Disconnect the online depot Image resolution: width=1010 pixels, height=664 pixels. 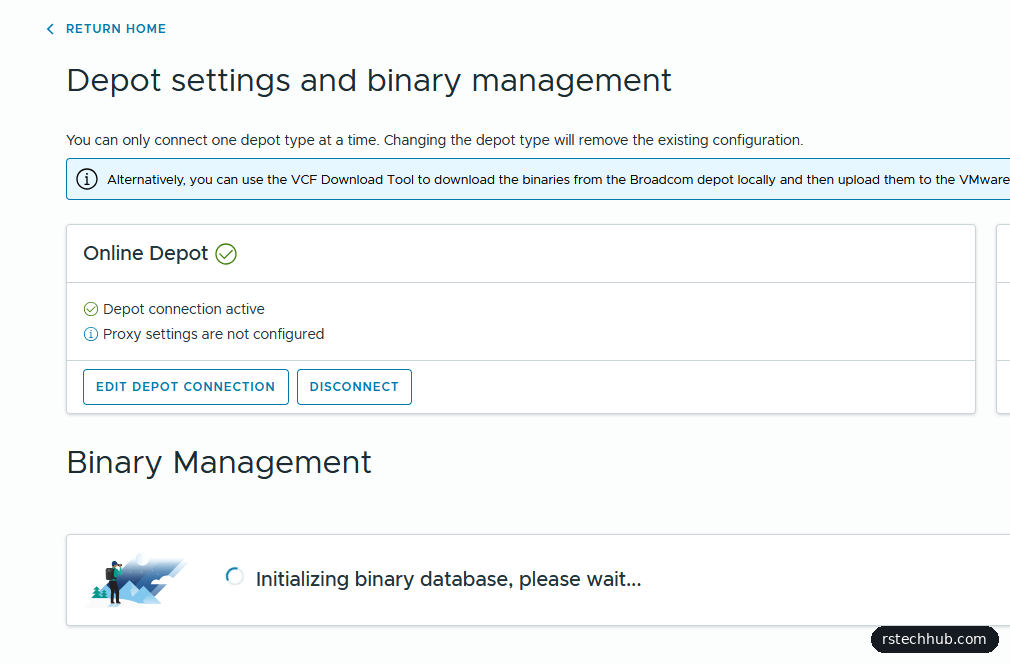[x=354, y=387]
